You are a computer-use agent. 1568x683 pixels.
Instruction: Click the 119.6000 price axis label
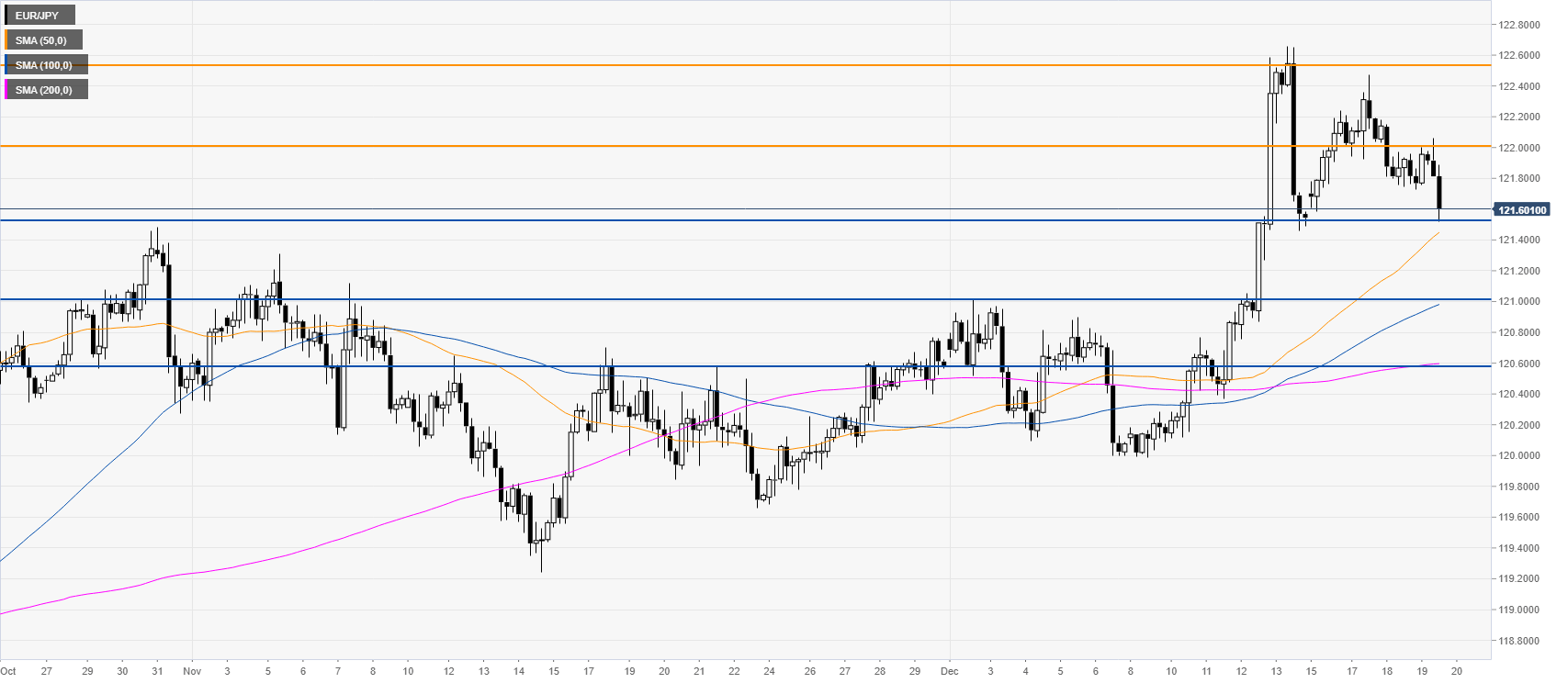(1519, 517)
